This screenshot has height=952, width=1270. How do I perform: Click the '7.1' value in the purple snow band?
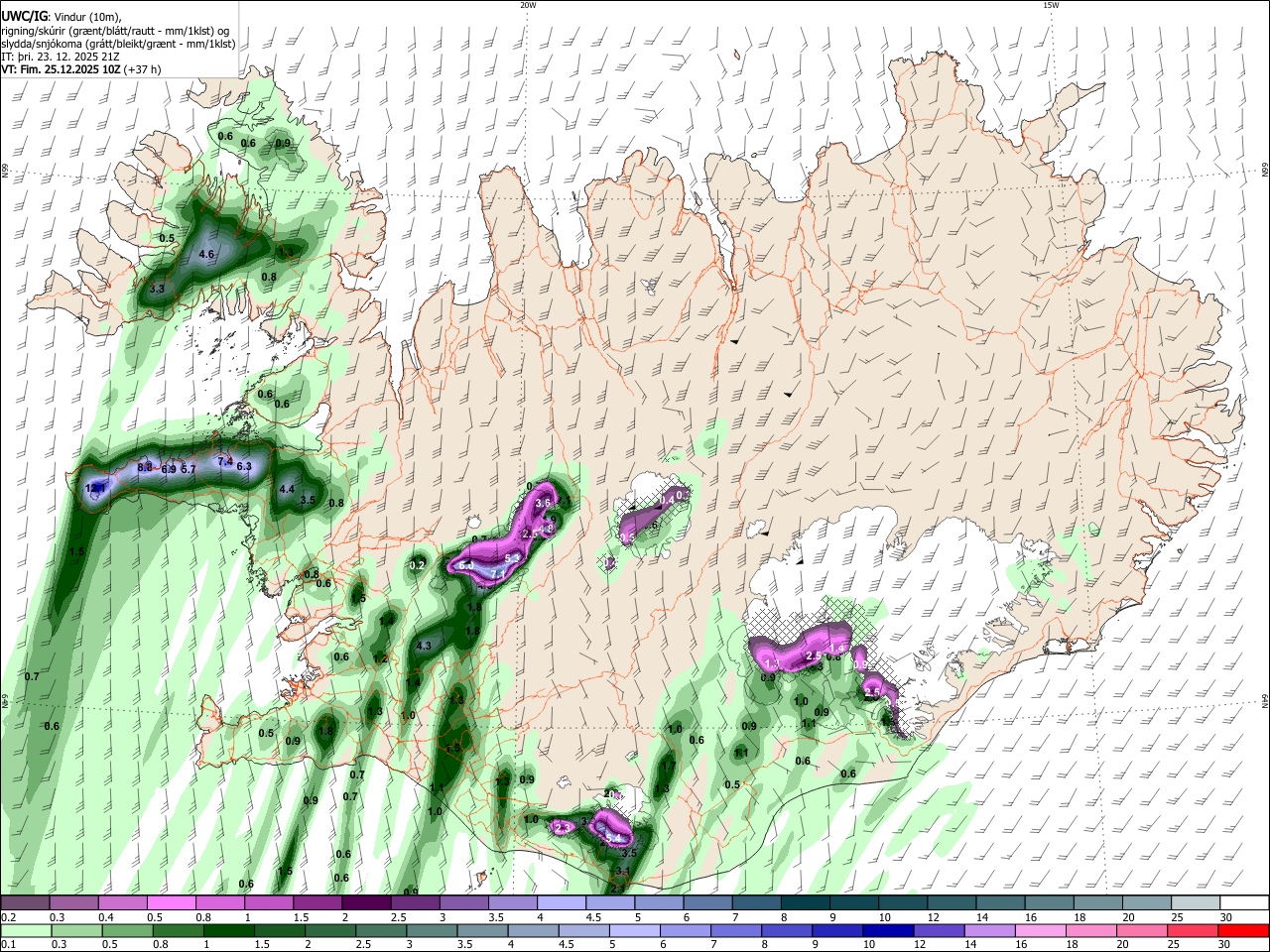(x=497, y=573)
